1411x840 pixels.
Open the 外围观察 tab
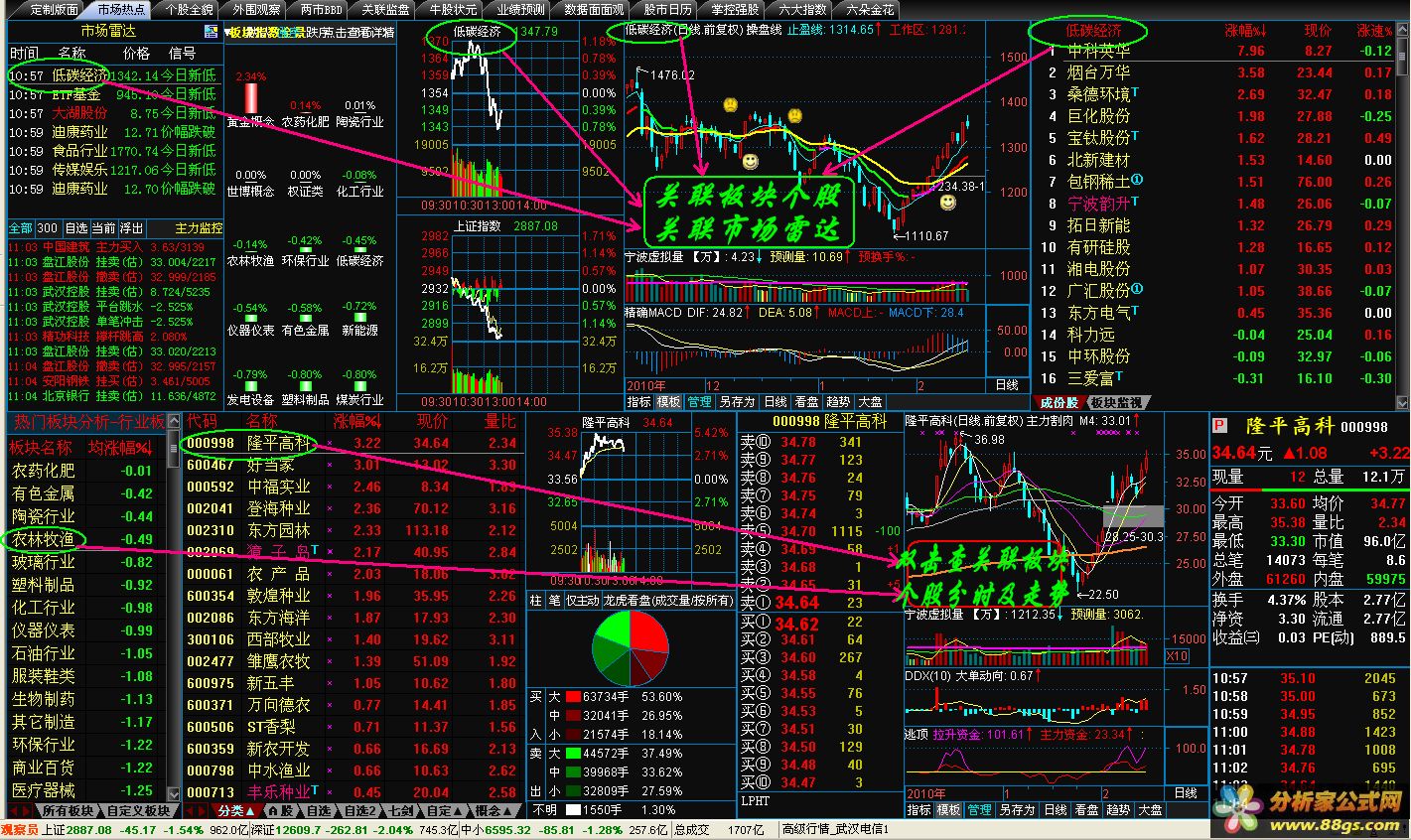coord(256,9)
